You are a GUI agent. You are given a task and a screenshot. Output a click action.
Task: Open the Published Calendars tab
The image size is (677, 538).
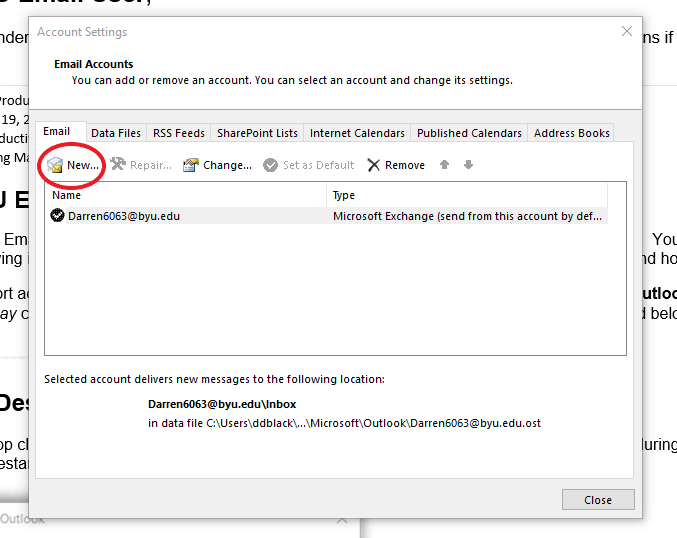click(x=469, y=133)
